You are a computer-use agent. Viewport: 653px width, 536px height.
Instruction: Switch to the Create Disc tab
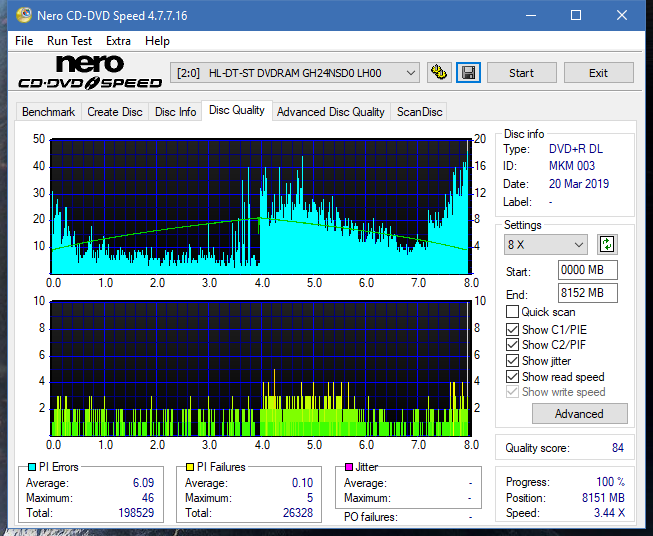pyautogui.click(x=115, y=112)
